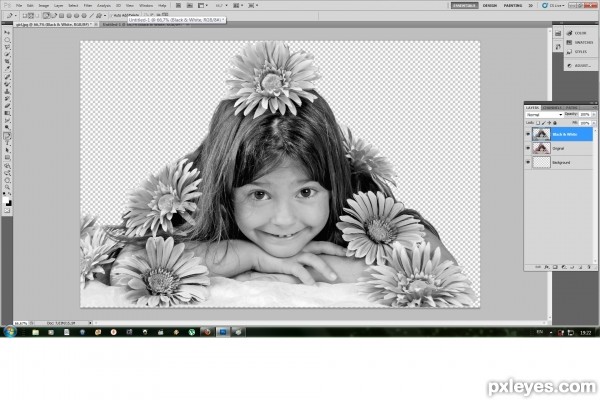The width and height of the screenshot is (600, 400).
Task: Select the Lasso tool
Action: [x=7, y=47]
